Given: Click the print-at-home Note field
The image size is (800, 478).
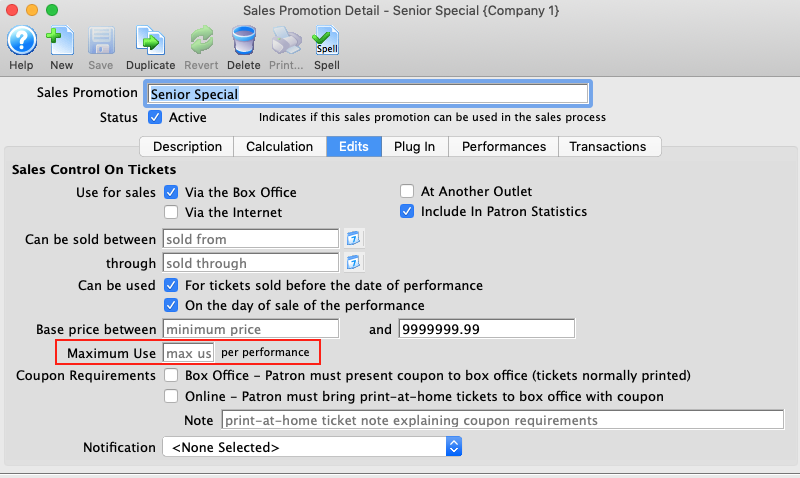Looking at the screenshot, I should [x=503, y=420].
